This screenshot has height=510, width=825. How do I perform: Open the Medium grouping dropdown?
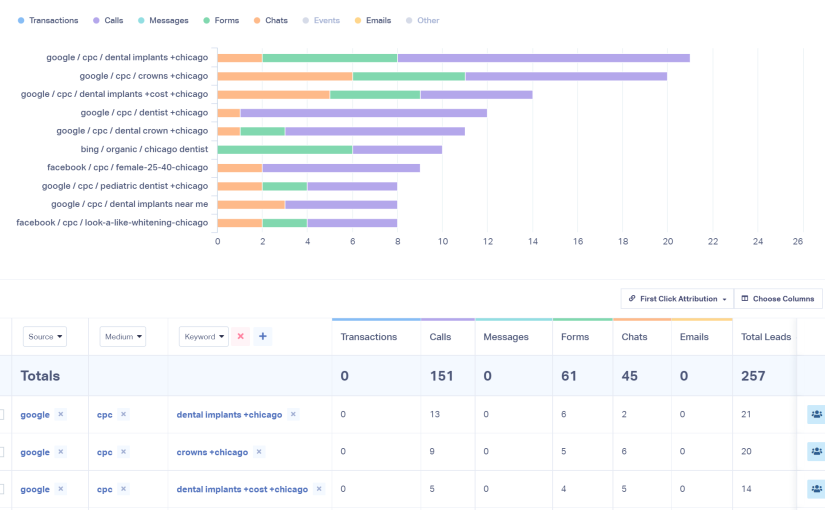pyautogui.click(x=123, y=337)
